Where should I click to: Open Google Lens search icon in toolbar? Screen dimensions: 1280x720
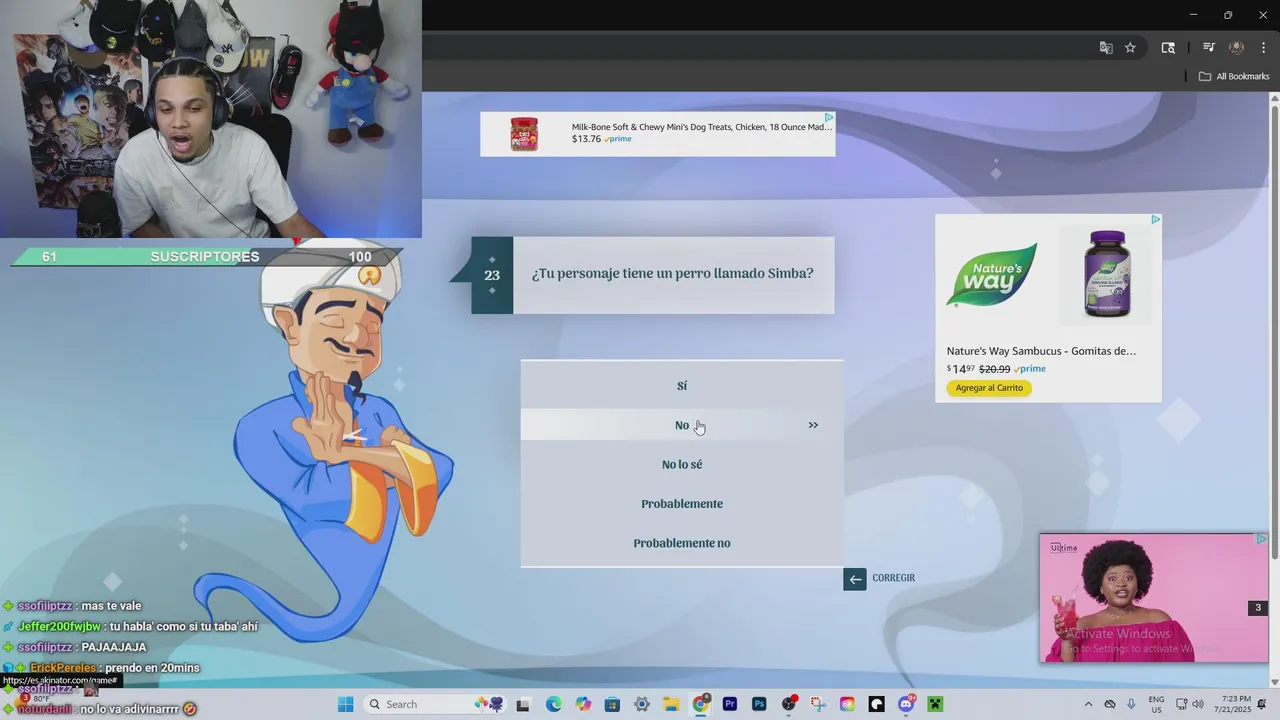[x=1167, y=47]
